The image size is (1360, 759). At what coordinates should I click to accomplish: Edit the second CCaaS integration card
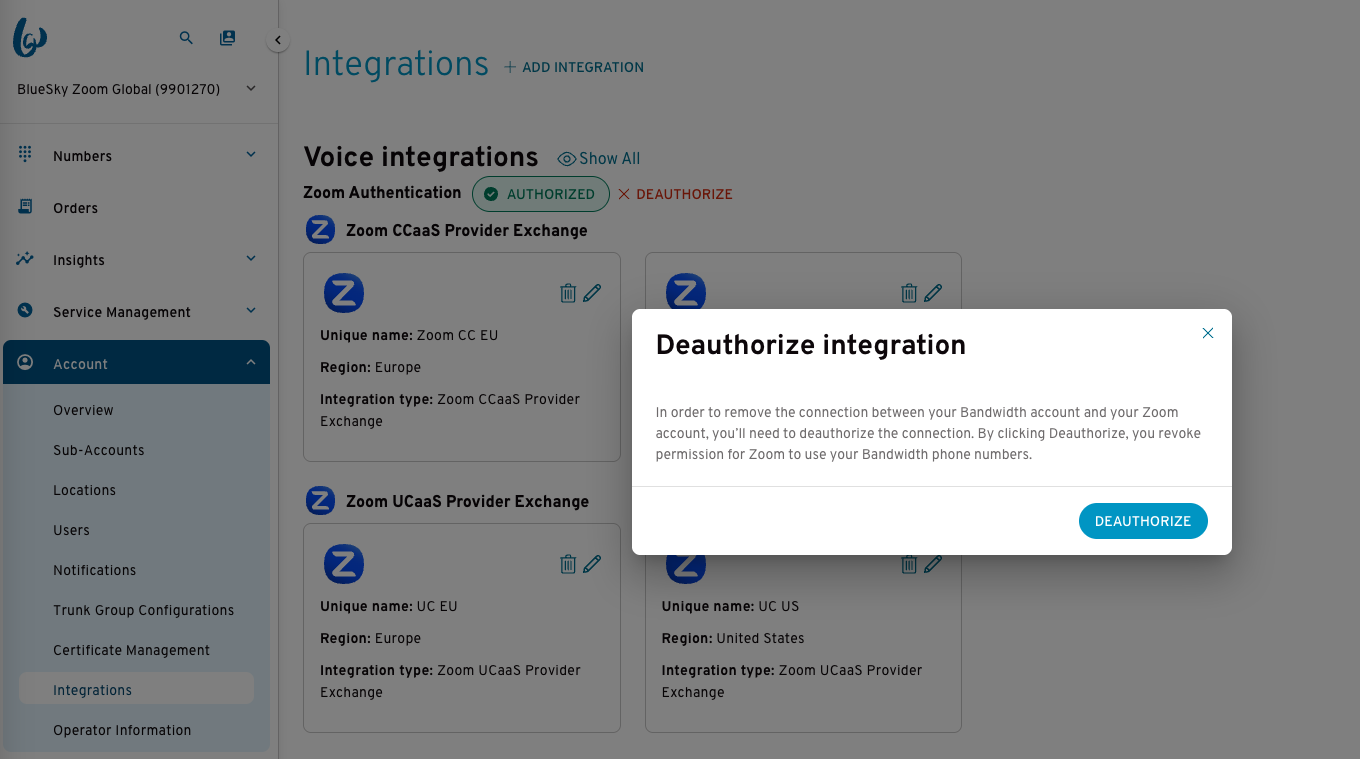pos(933,292)
